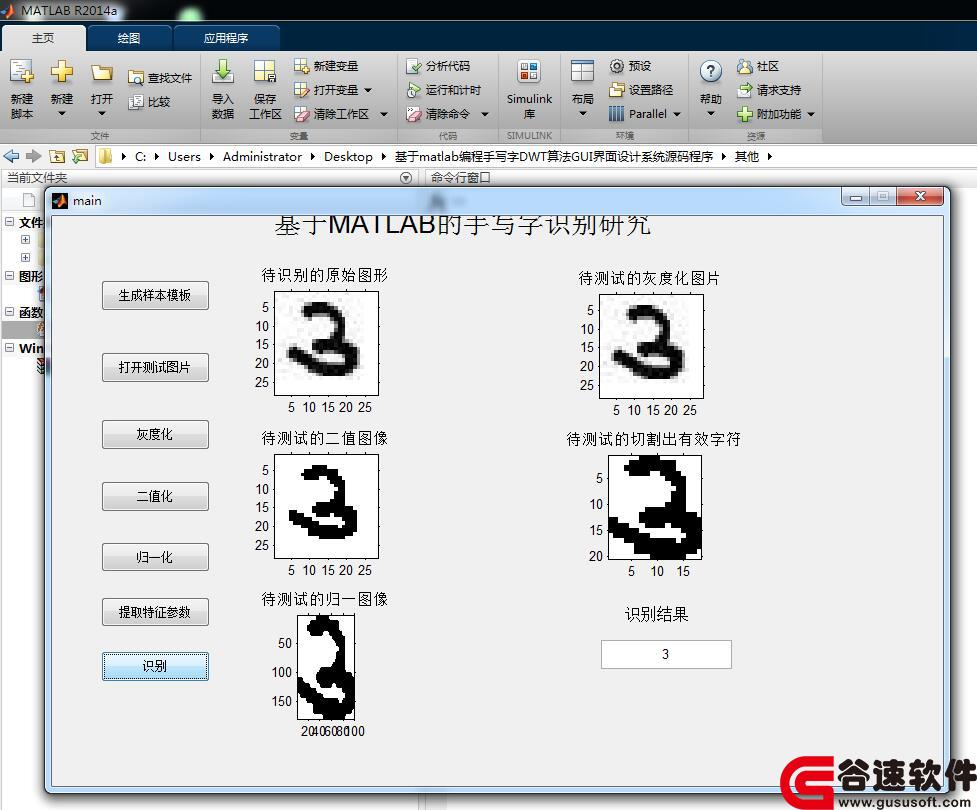The width and height of the screenshot is (977, 810).
Task: Click 运行和计时 (Run and Time) icon
Action: pos(414,90)
